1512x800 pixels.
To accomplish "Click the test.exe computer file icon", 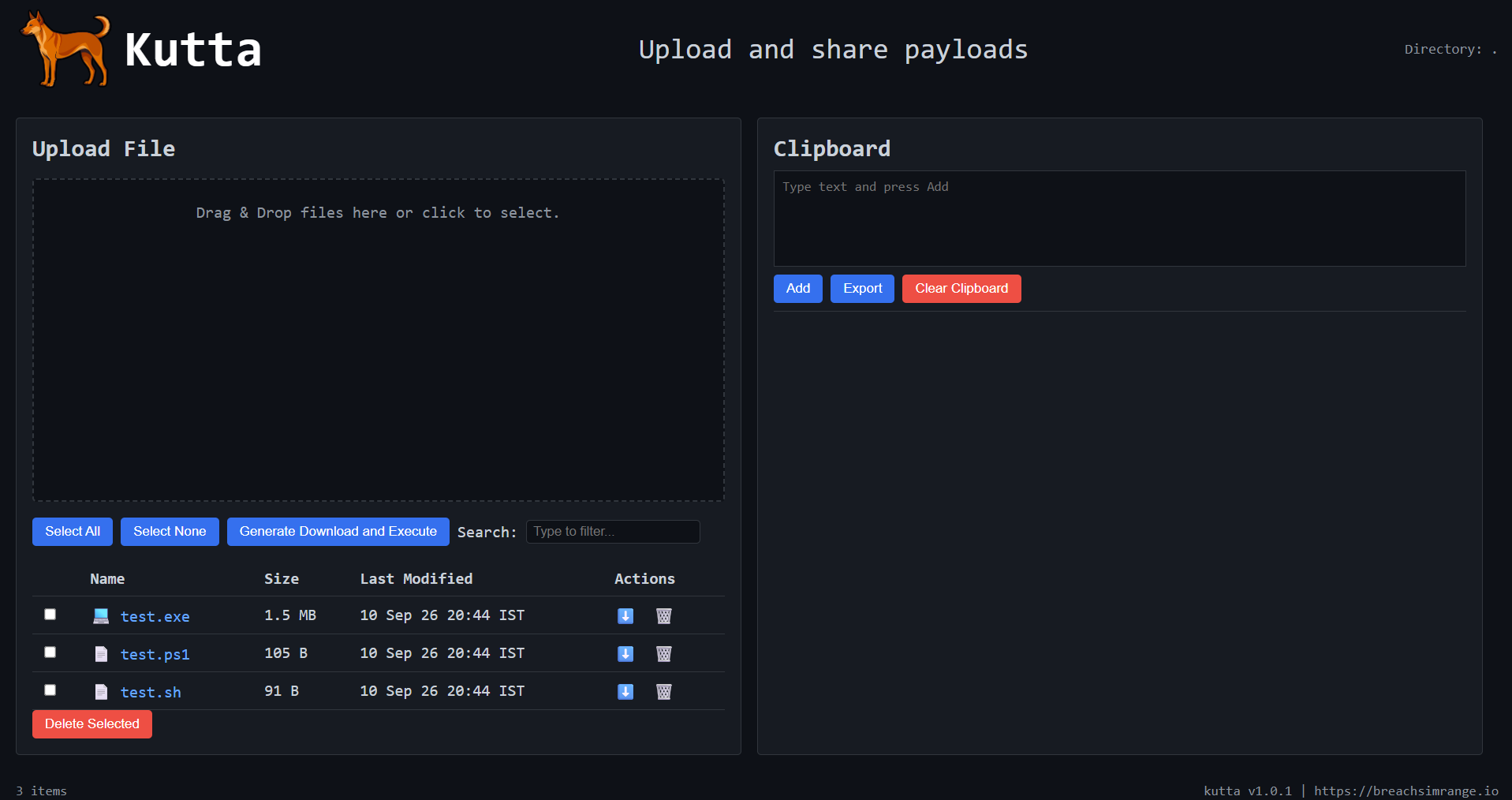I will [101, 616].
